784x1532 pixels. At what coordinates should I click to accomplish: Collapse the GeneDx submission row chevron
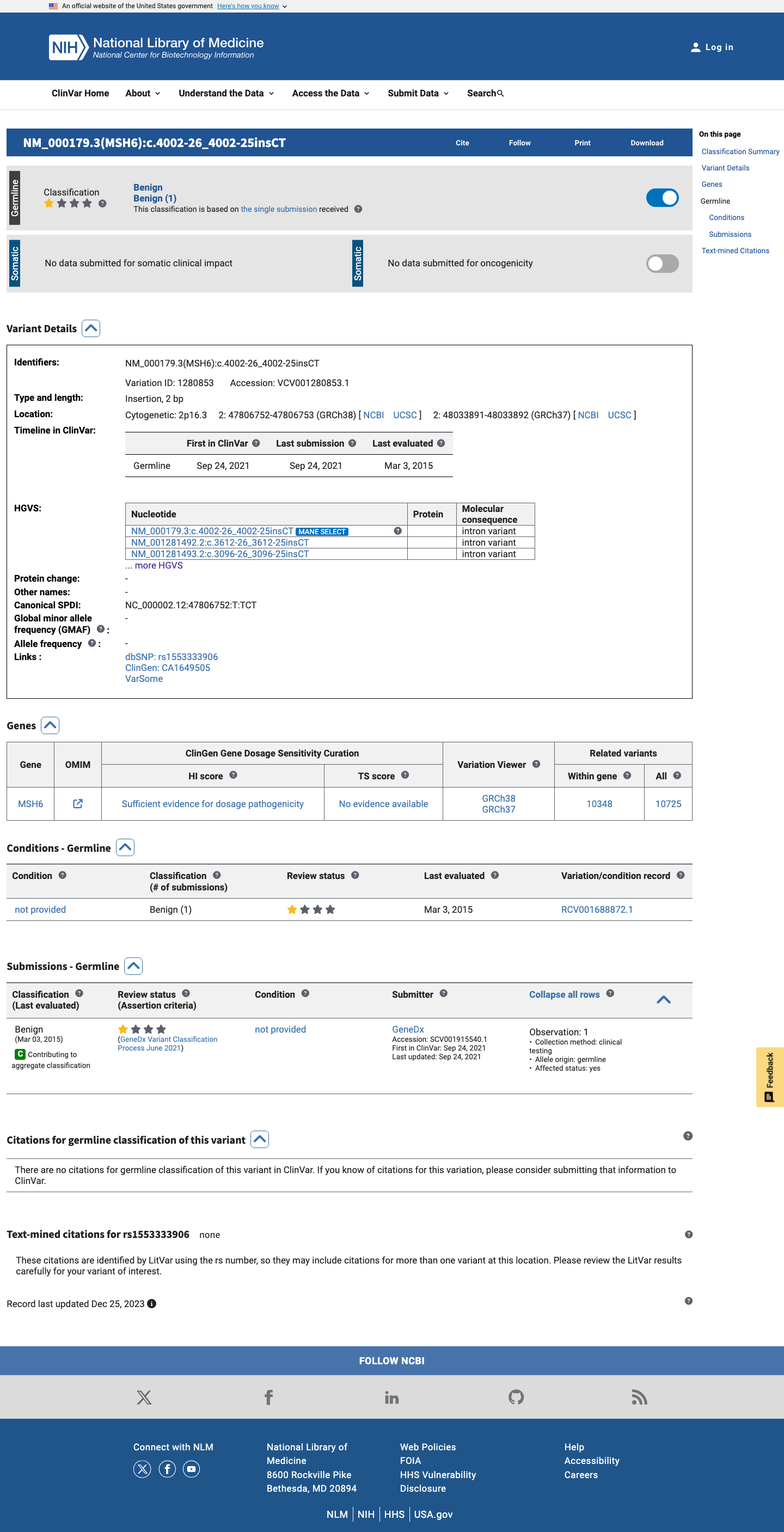coord(663,1000)
